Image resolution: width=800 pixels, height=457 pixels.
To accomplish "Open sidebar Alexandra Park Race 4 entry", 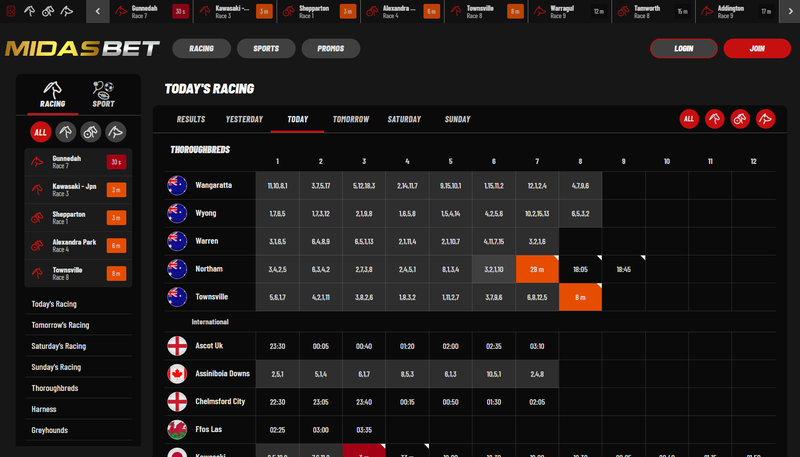I will 78,246.
